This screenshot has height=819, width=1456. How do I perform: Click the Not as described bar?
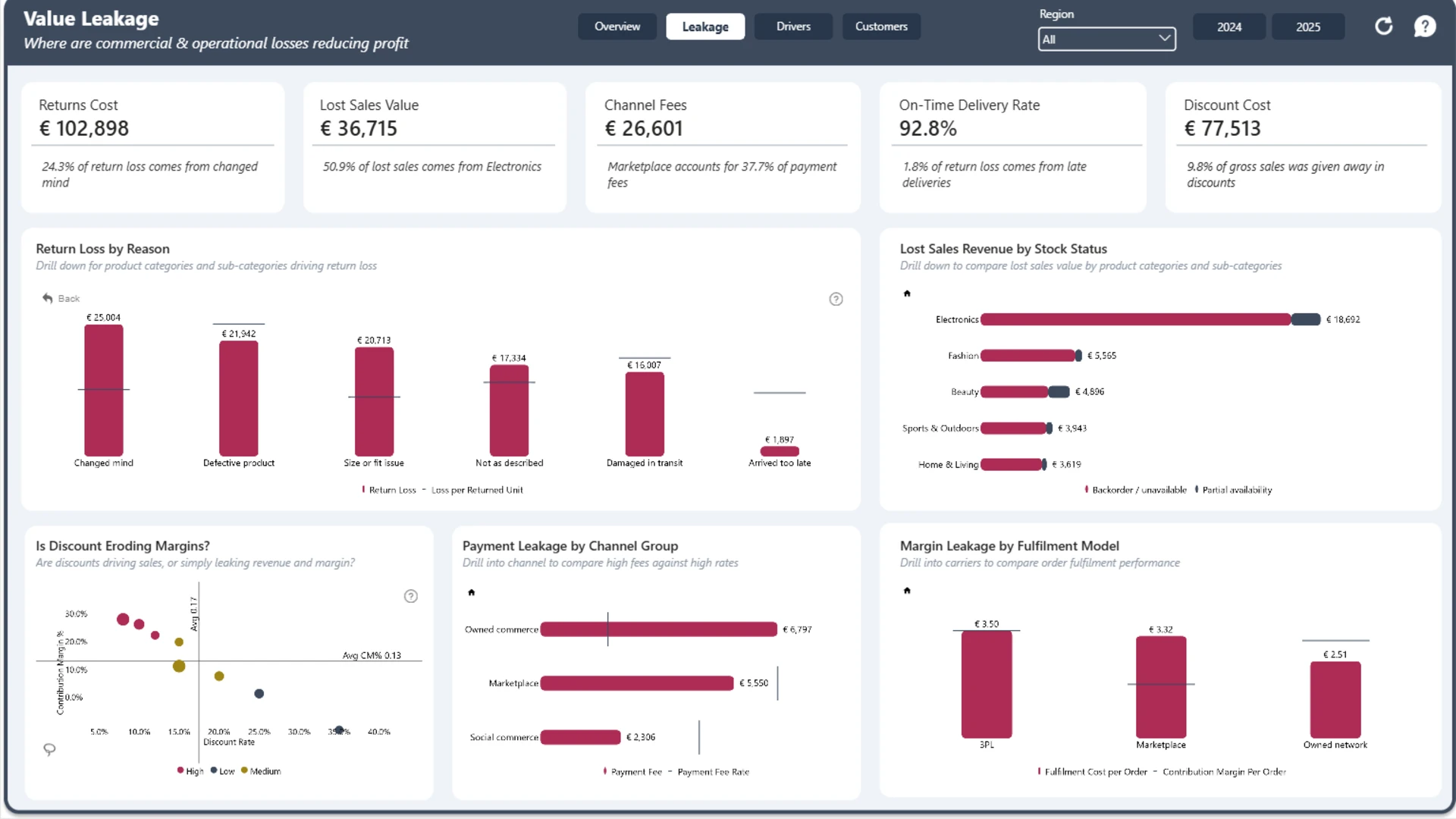pyautogui.click(x=509, y=411)
